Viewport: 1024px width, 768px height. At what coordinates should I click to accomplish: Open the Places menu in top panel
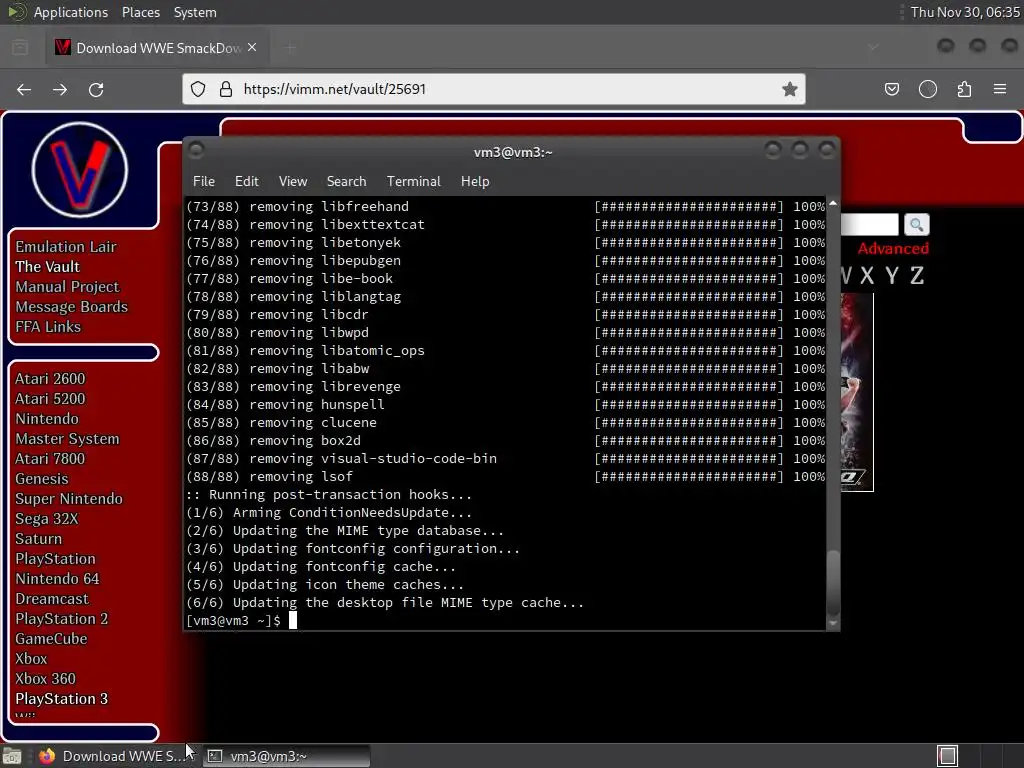(141, 12)
